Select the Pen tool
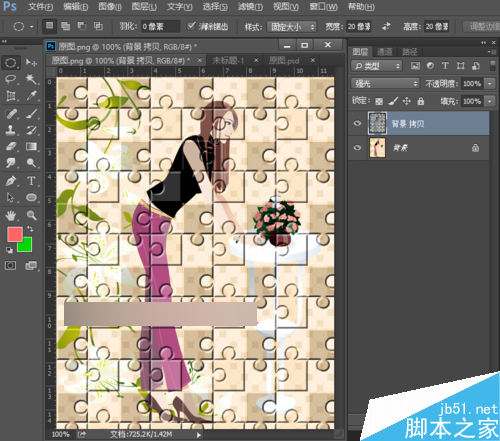Viewport: 500px width, 441px height. click(x=11, y=181)
